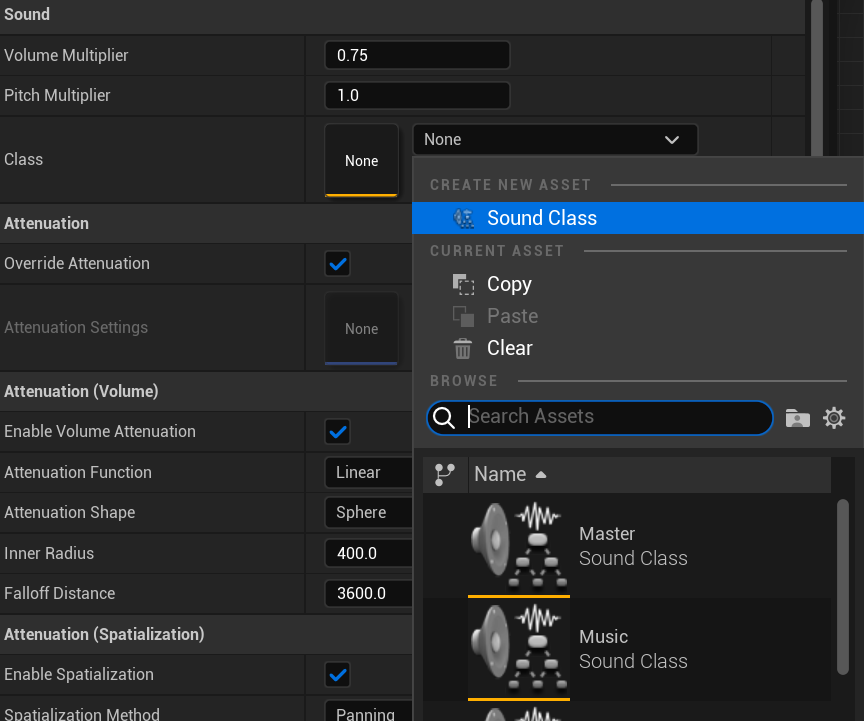Screen dimensions: 864x721
Task: Open the asset picker settings gear
Action: [834, 418]
